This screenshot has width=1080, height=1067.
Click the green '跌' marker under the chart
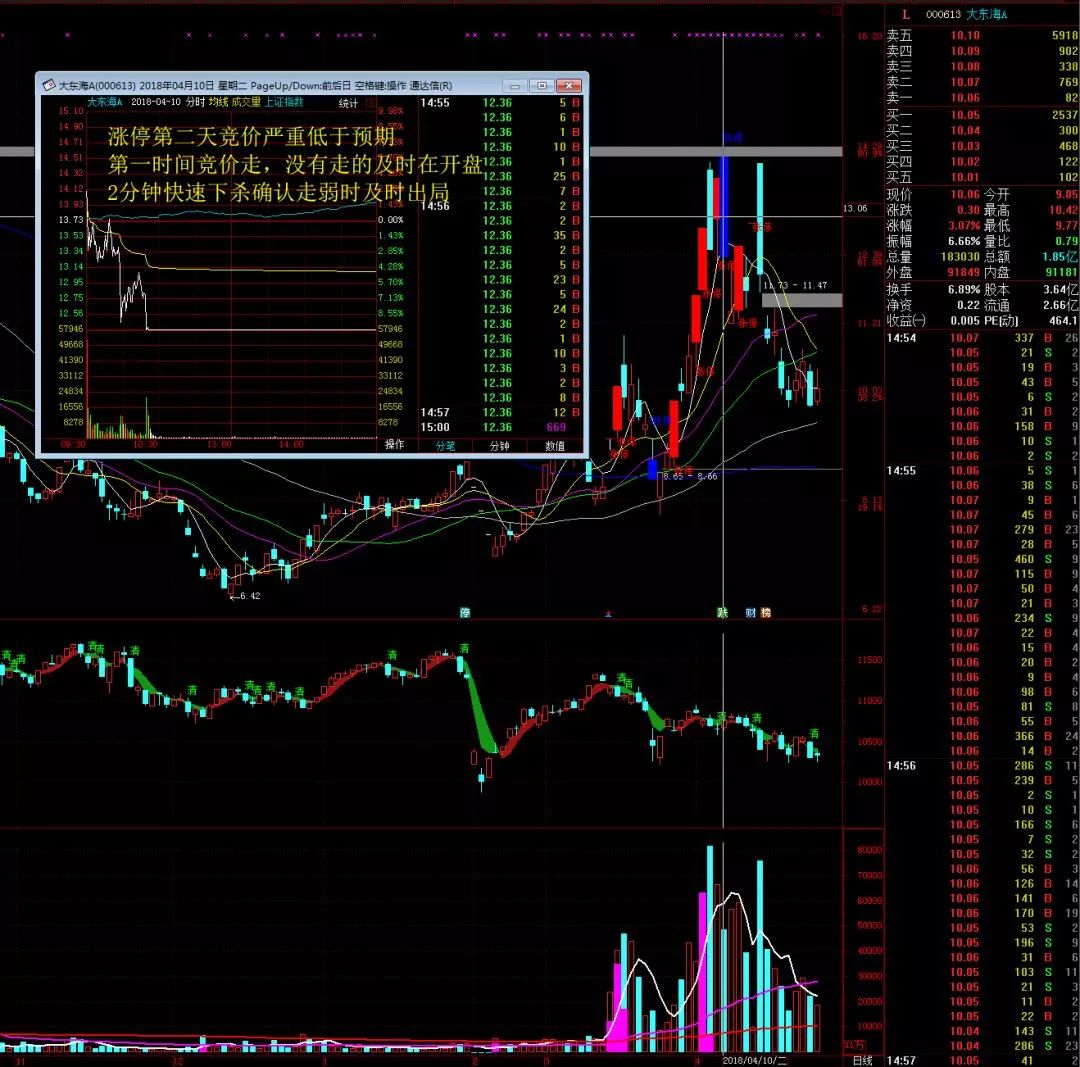(722, 612)
